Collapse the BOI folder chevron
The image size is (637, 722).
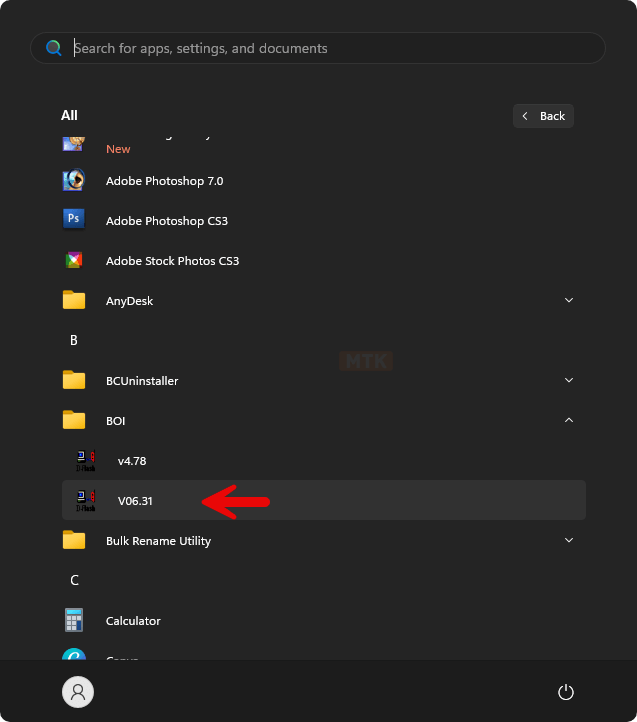tap(569, 421)
